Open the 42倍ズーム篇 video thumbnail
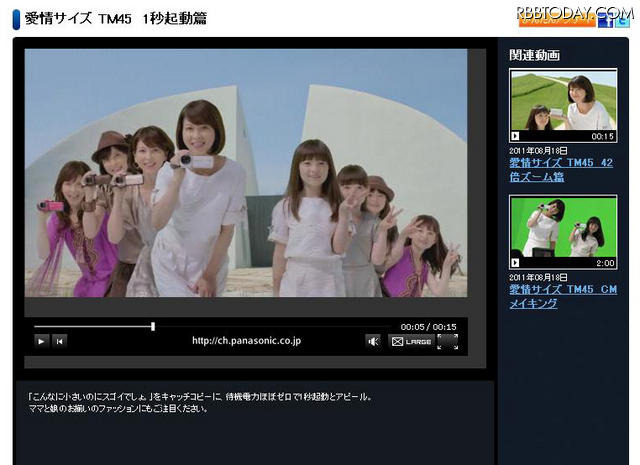 [x=563, y=105]
